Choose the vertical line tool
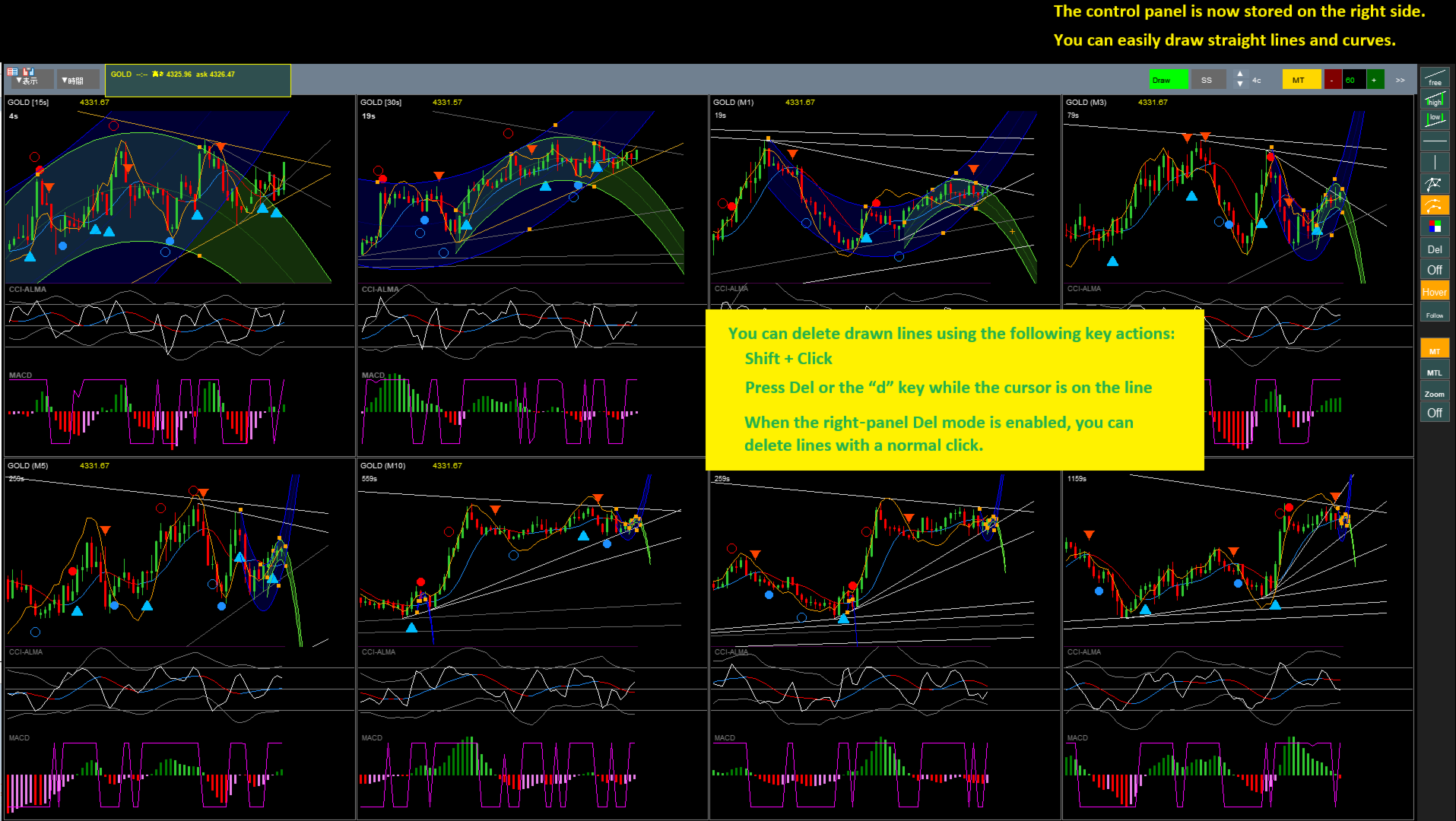 (x=1435, y=162)
